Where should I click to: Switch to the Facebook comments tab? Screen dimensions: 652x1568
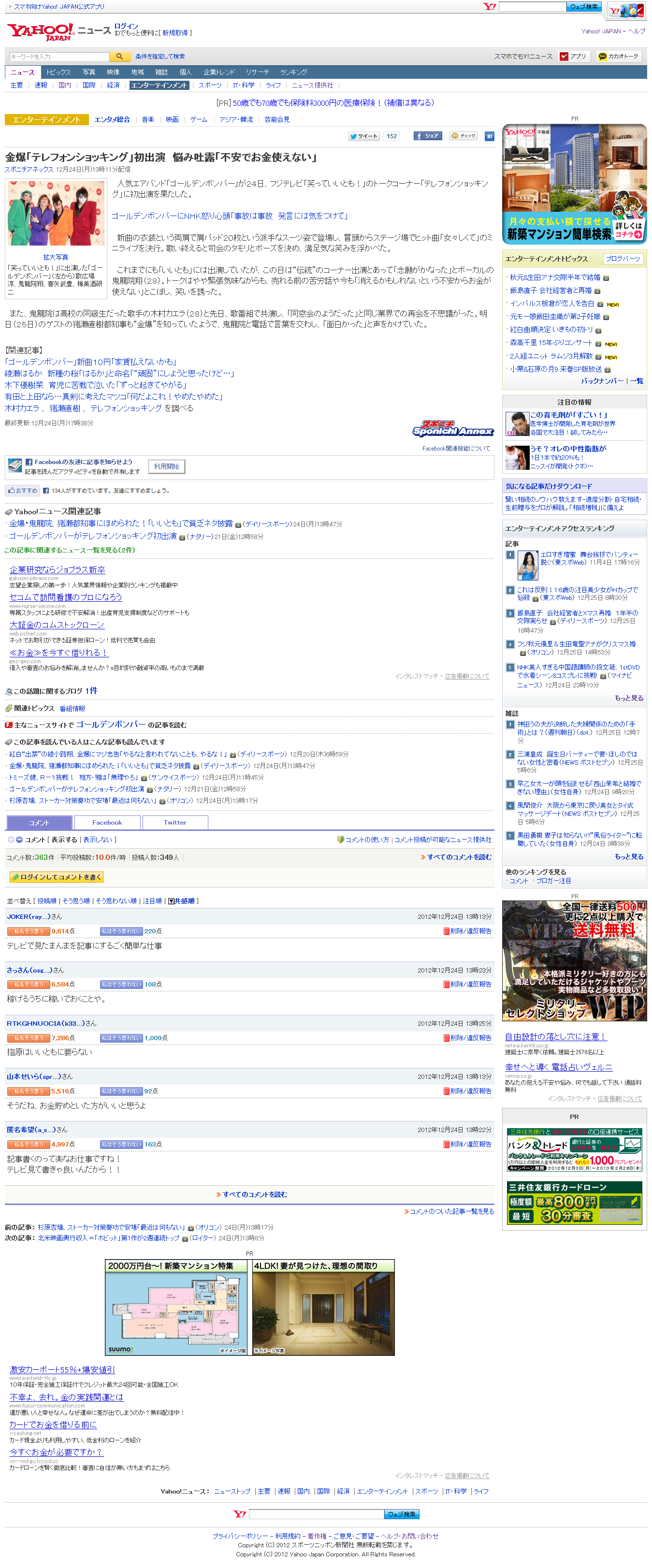(107, 823)
